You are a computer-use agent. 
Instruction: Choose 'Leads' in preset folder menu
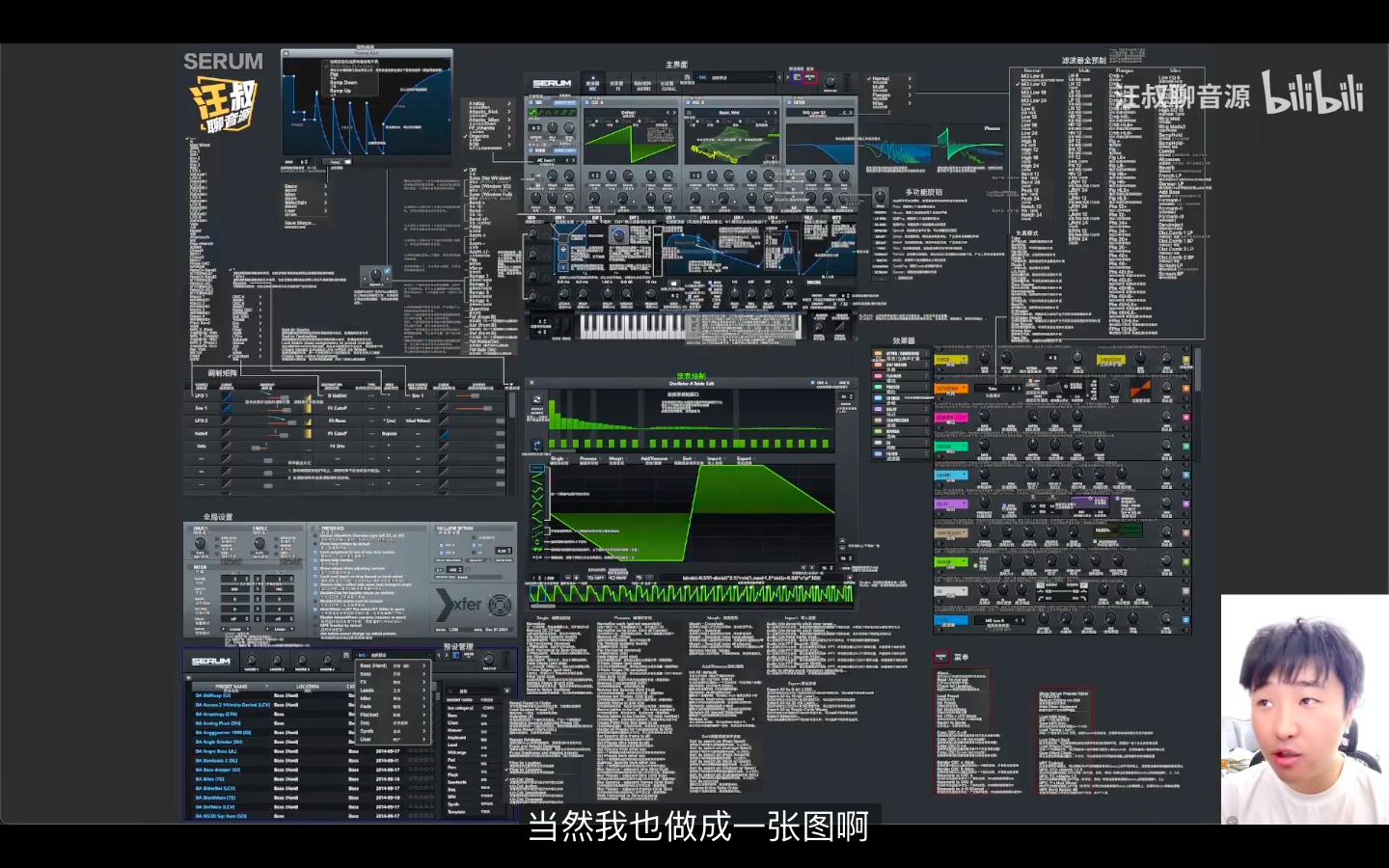click(x=367, y=691)
